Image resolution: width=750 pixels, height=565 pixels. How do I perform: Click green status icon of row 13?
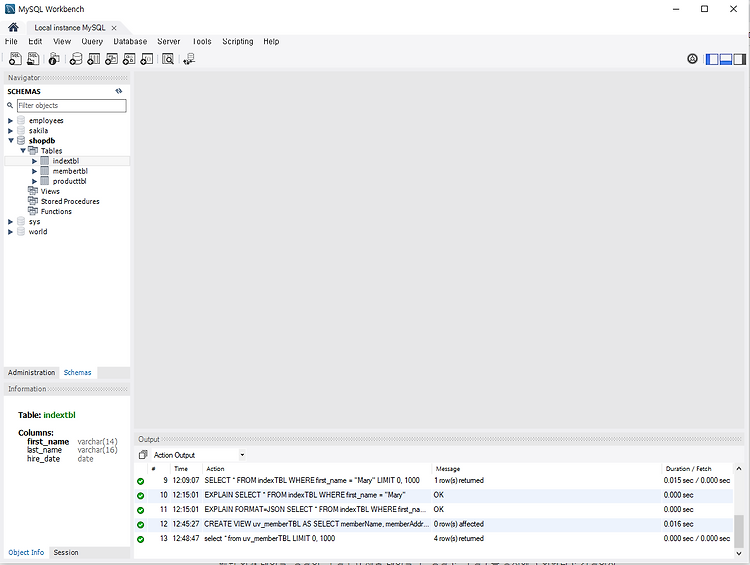[140, 539]
